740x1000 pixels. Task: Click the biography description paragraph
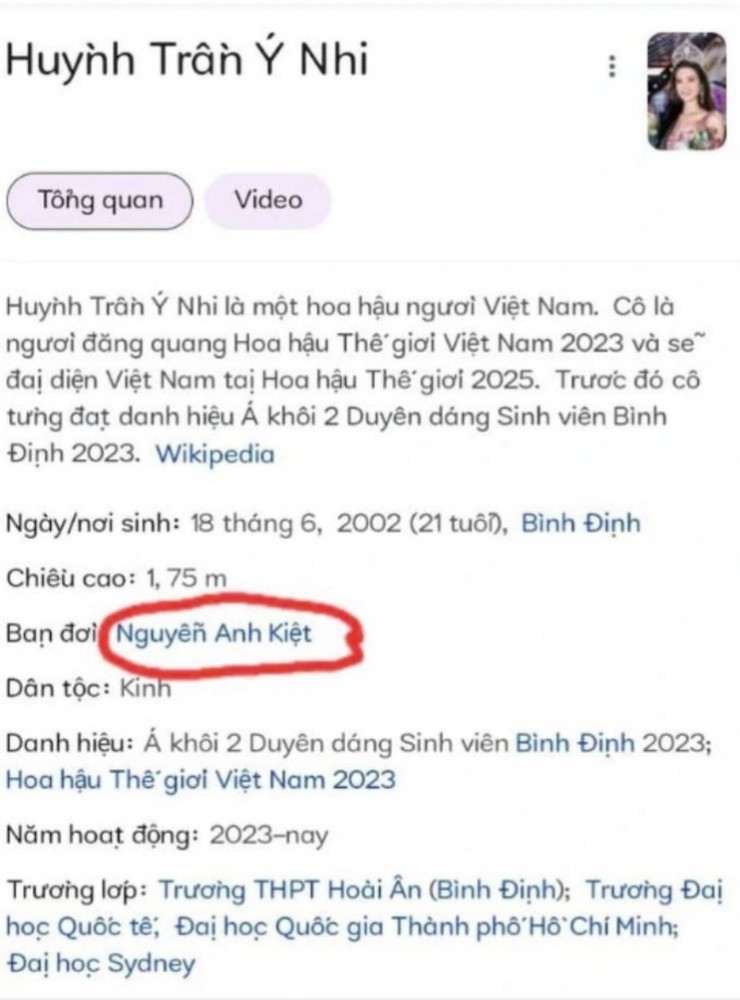[354, 380]
